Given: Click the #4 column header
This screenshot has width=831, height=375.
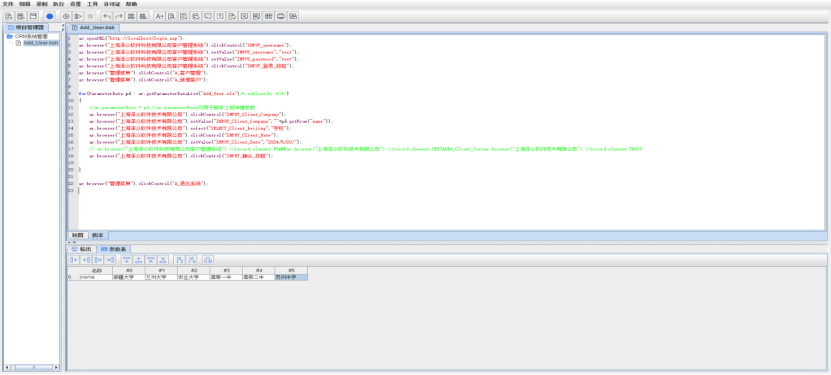Looking at the screenshot, I should click(259, 271).
